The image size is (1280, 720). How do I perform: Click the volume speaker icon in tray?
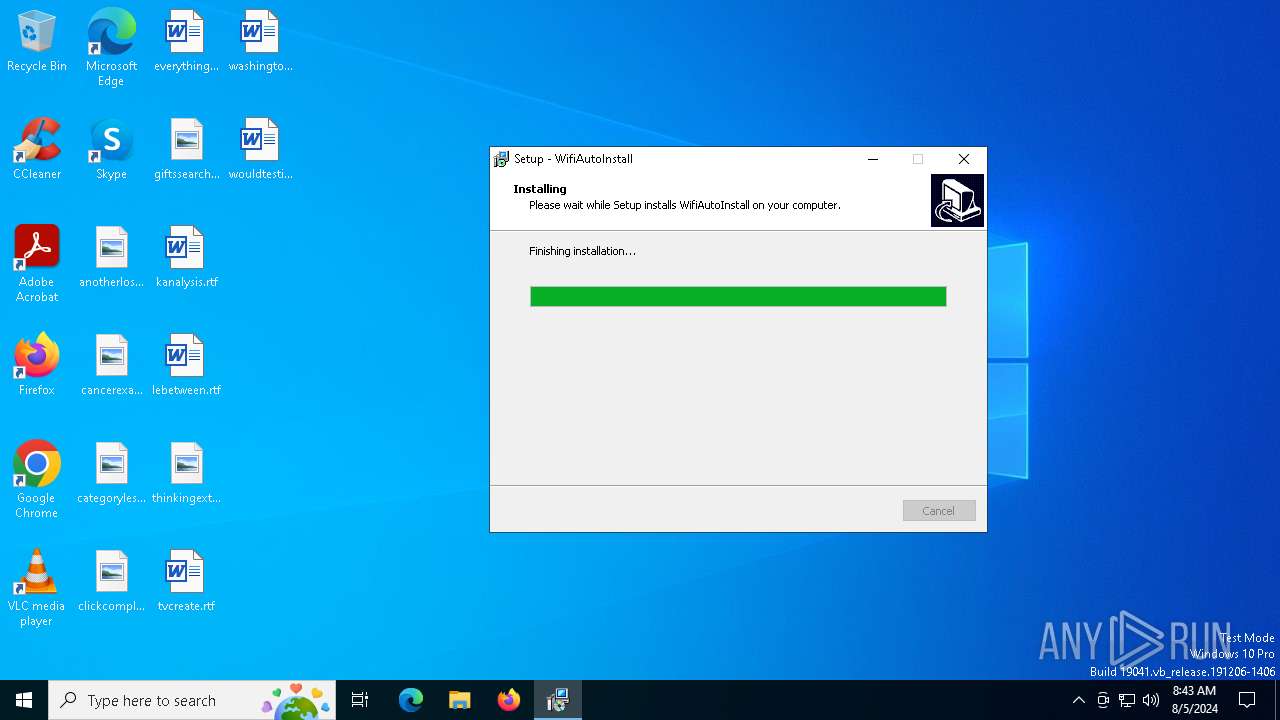coord(1151,700)
